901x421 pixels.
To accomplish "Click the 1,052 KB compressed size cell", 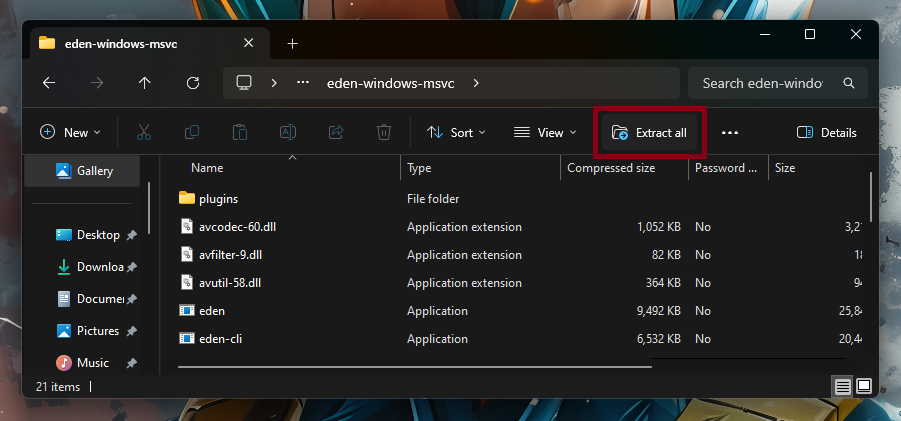I will (x=659, y=227).
